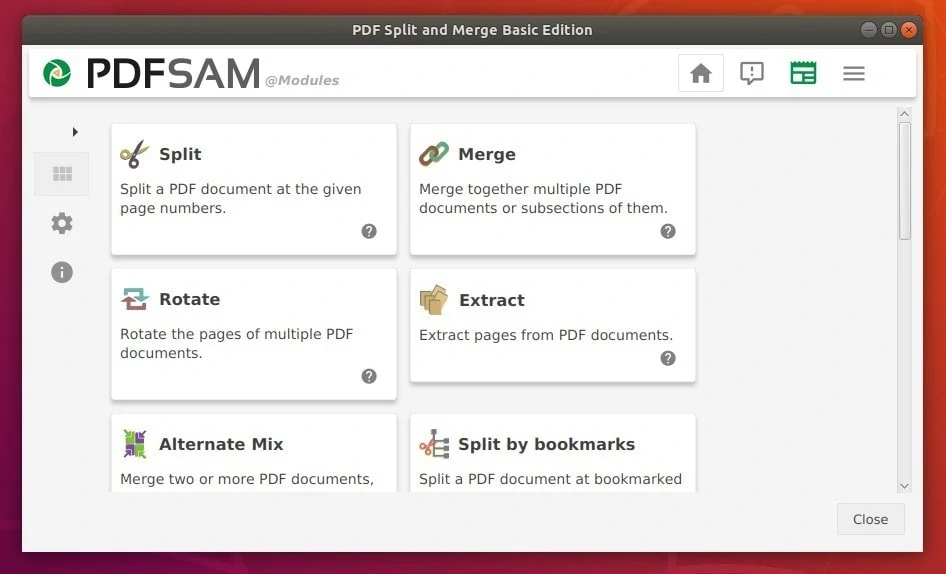Open the hamburger menu
946x574 pixels.
pos(854,73)
